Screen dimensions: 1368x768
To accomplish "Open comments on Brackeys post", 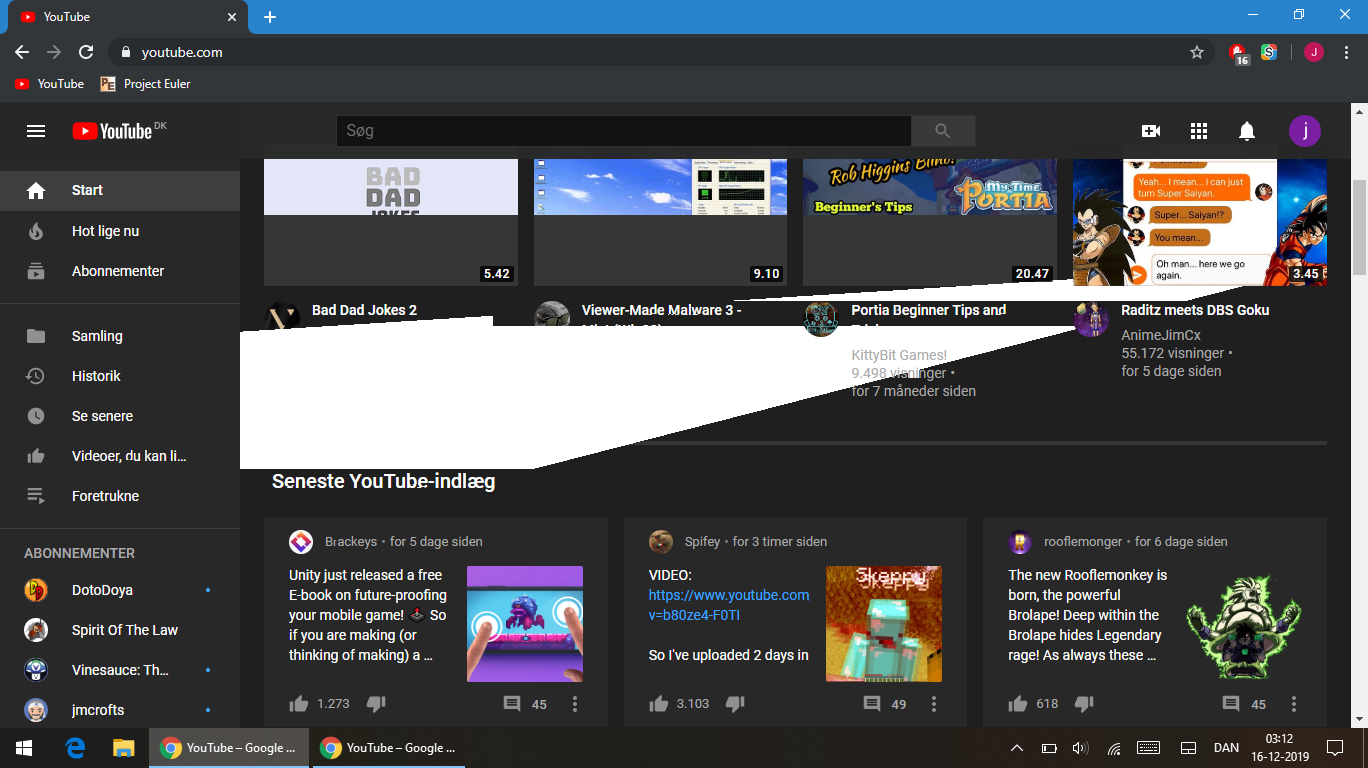I will pos(512,704).
